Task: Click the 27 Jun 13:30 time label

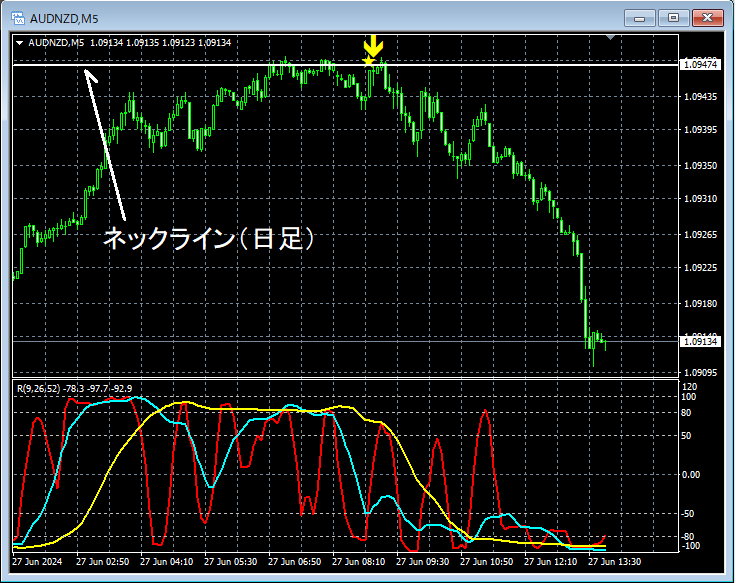Action: pos(614,562)
